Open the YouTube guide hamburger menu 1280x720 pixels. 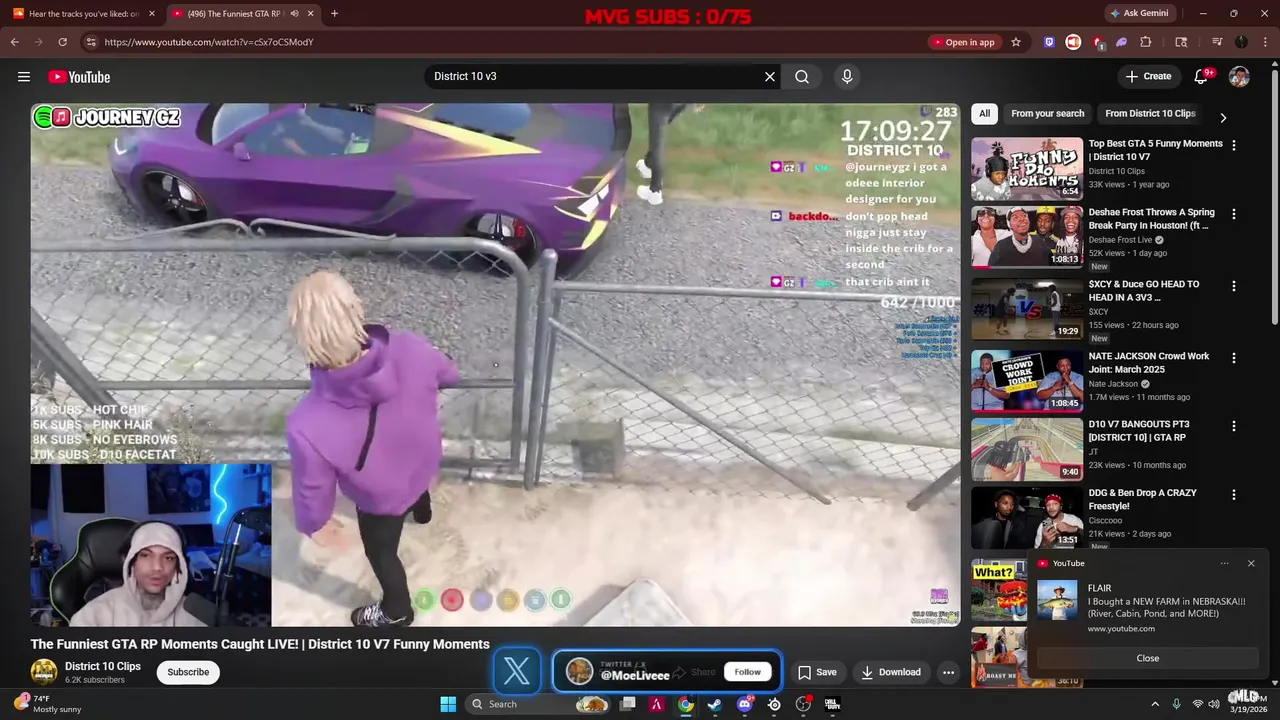(23, 77)
